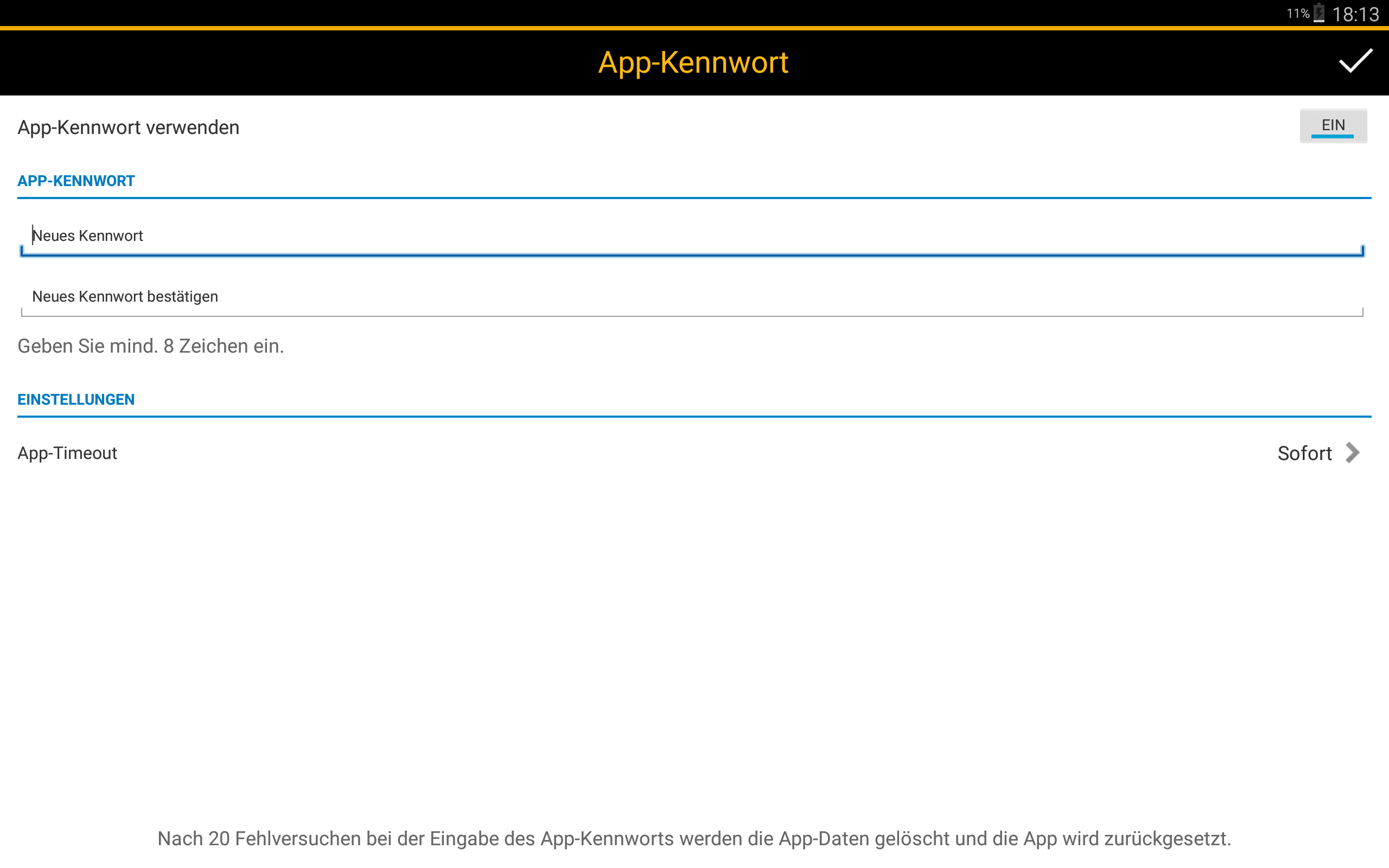The width and height of the screenshot is (1389, 868).
Task: Toggle the App-Kennwort verwenden EIN switch
Action: [1333, 126]
